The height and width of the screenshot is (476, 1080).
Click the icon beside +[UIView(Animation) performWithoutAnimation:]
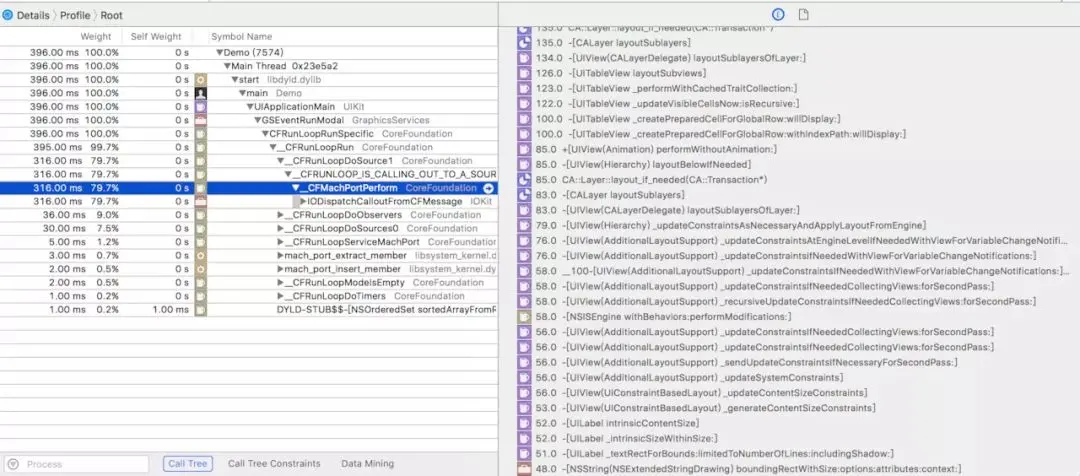point(523,149)
